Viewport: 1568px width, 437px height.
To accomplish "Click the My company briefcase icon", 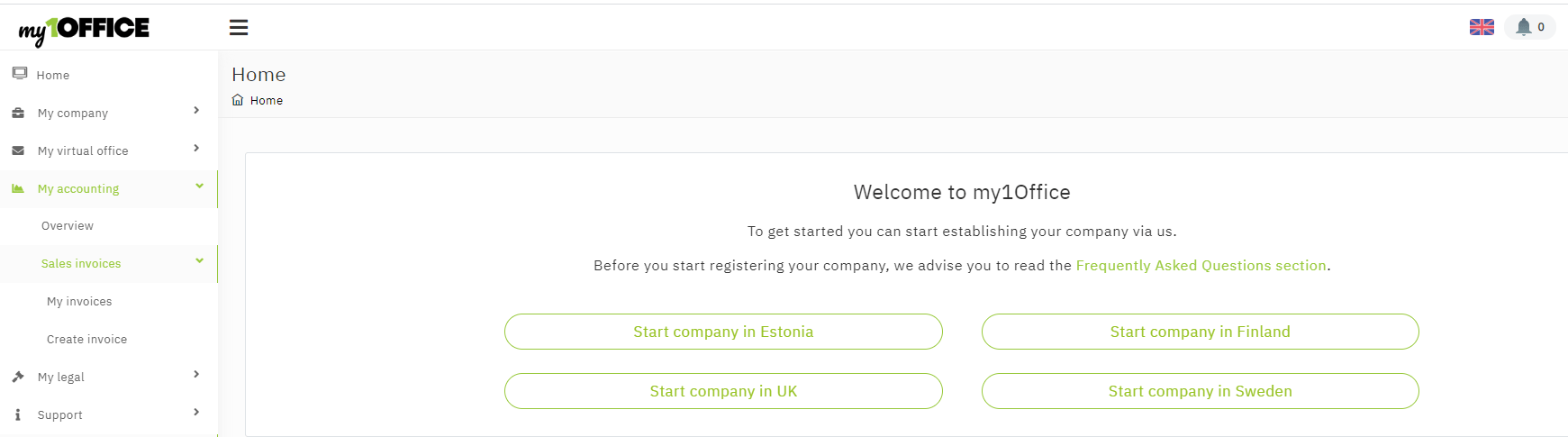I will click(18, 114).
